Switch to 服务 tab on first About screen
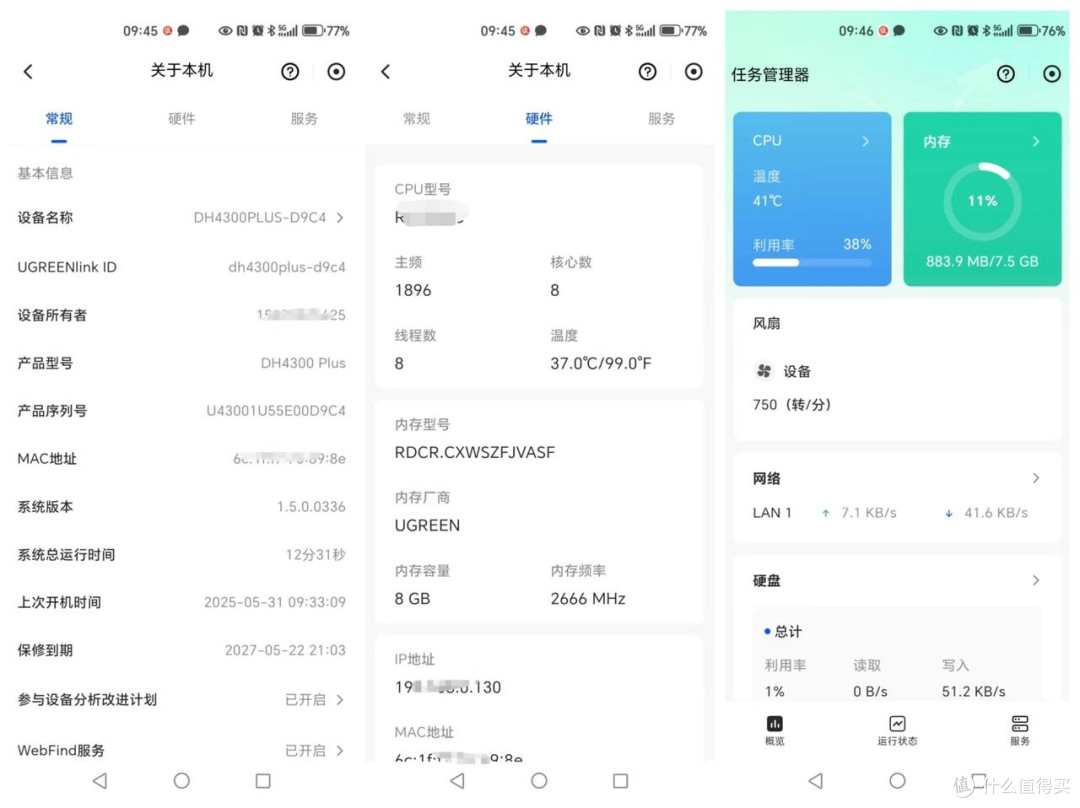 coord(304,118)
